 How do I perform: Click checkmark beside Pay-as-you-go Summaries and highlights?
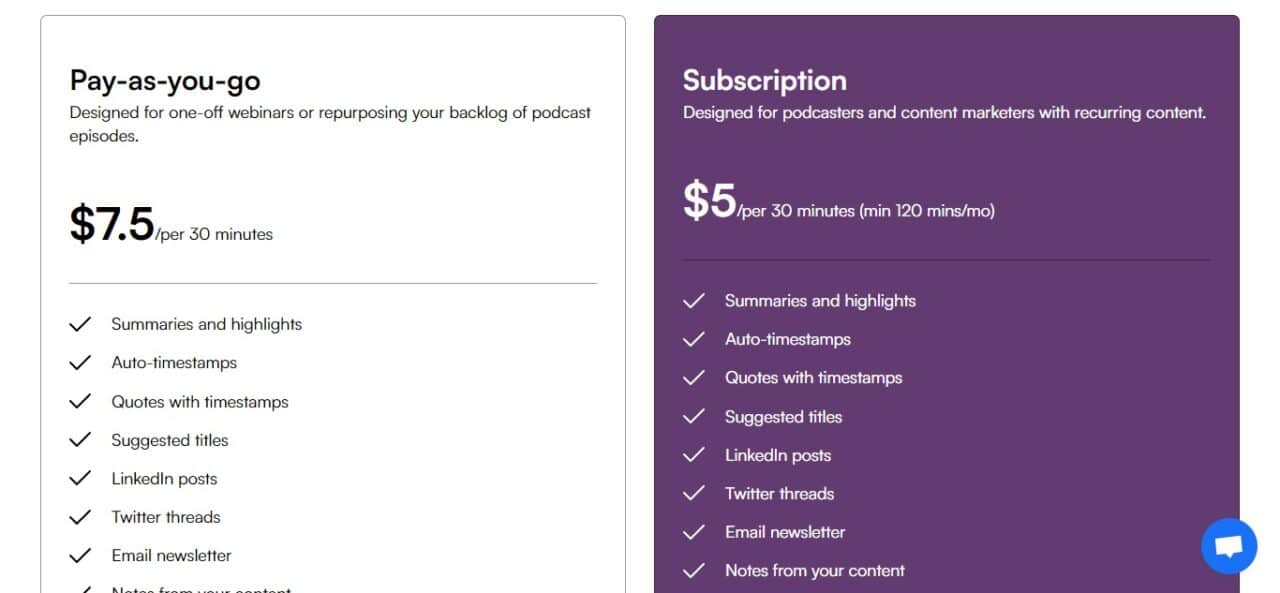point(80,324)
